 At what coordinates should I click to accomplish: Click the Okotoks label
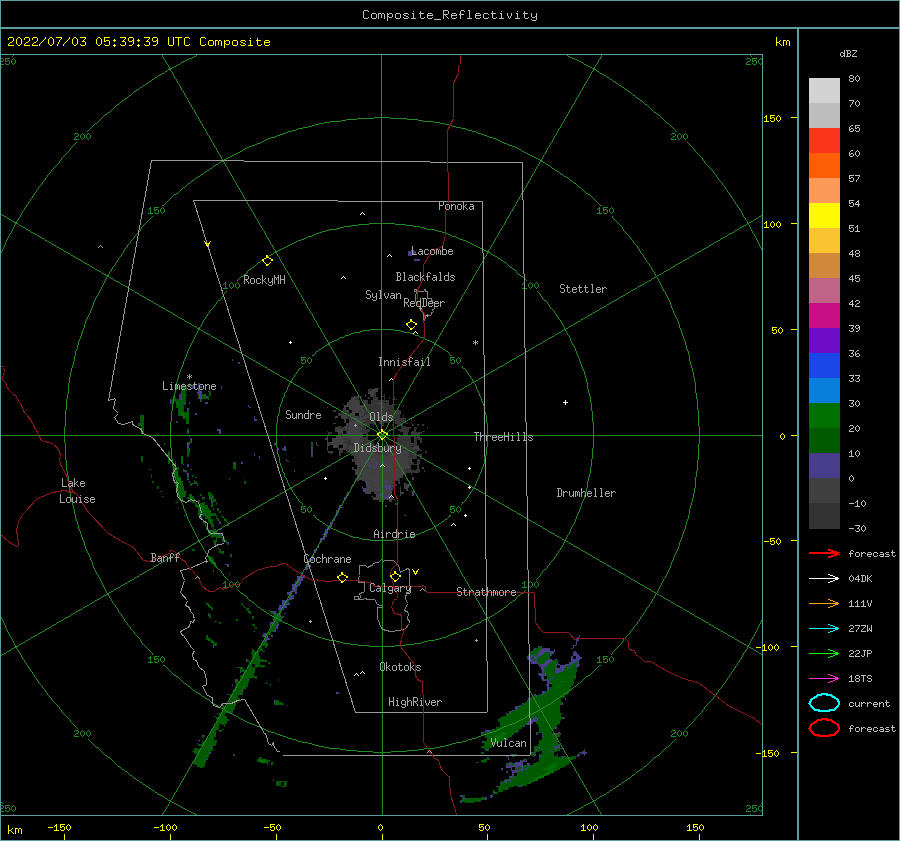click(x=400, y=667)
